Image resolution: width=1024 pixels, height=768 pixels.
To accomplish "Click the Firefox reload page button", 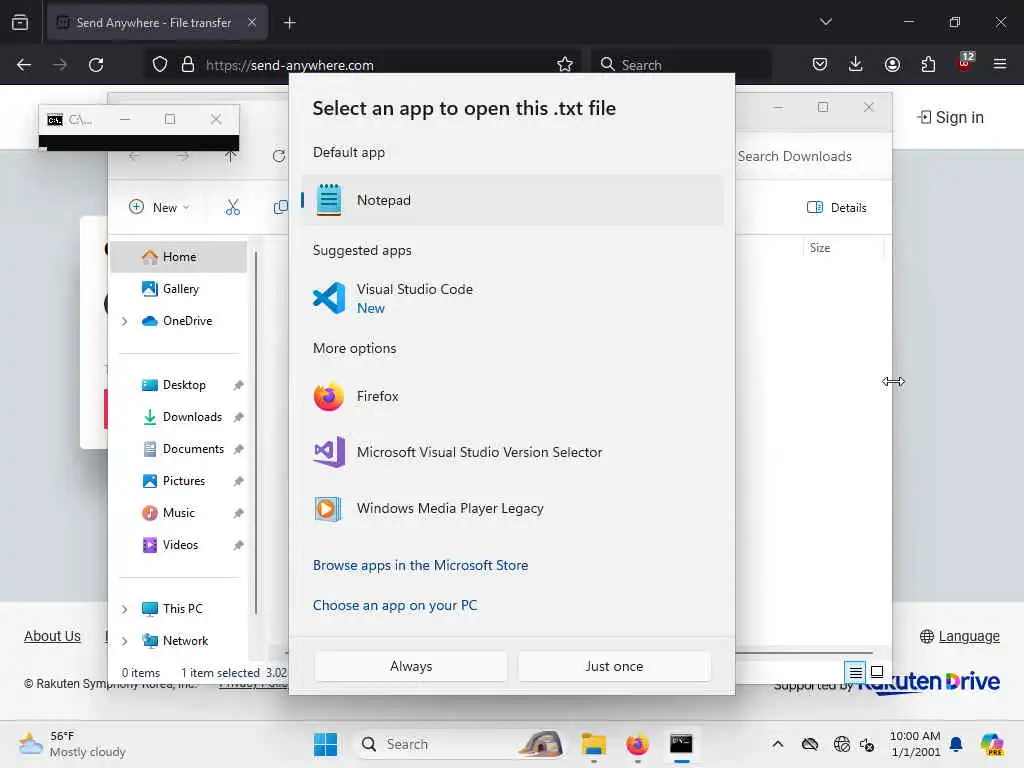I will tap(96, 65).
